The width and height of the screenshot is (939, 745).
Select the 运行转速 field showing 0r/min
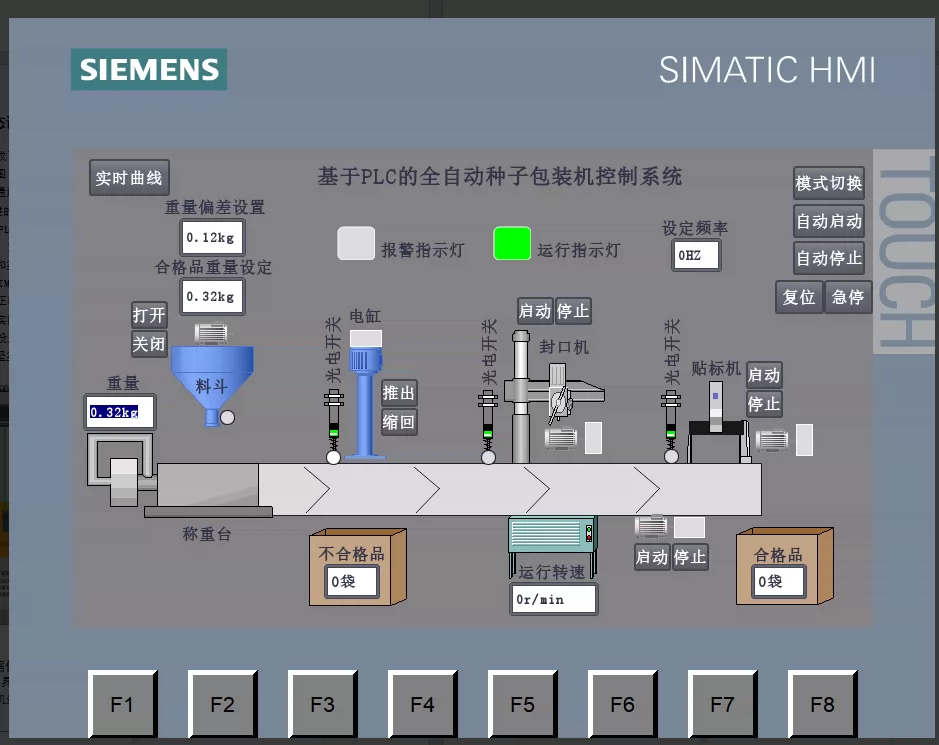tap(554, 599)
